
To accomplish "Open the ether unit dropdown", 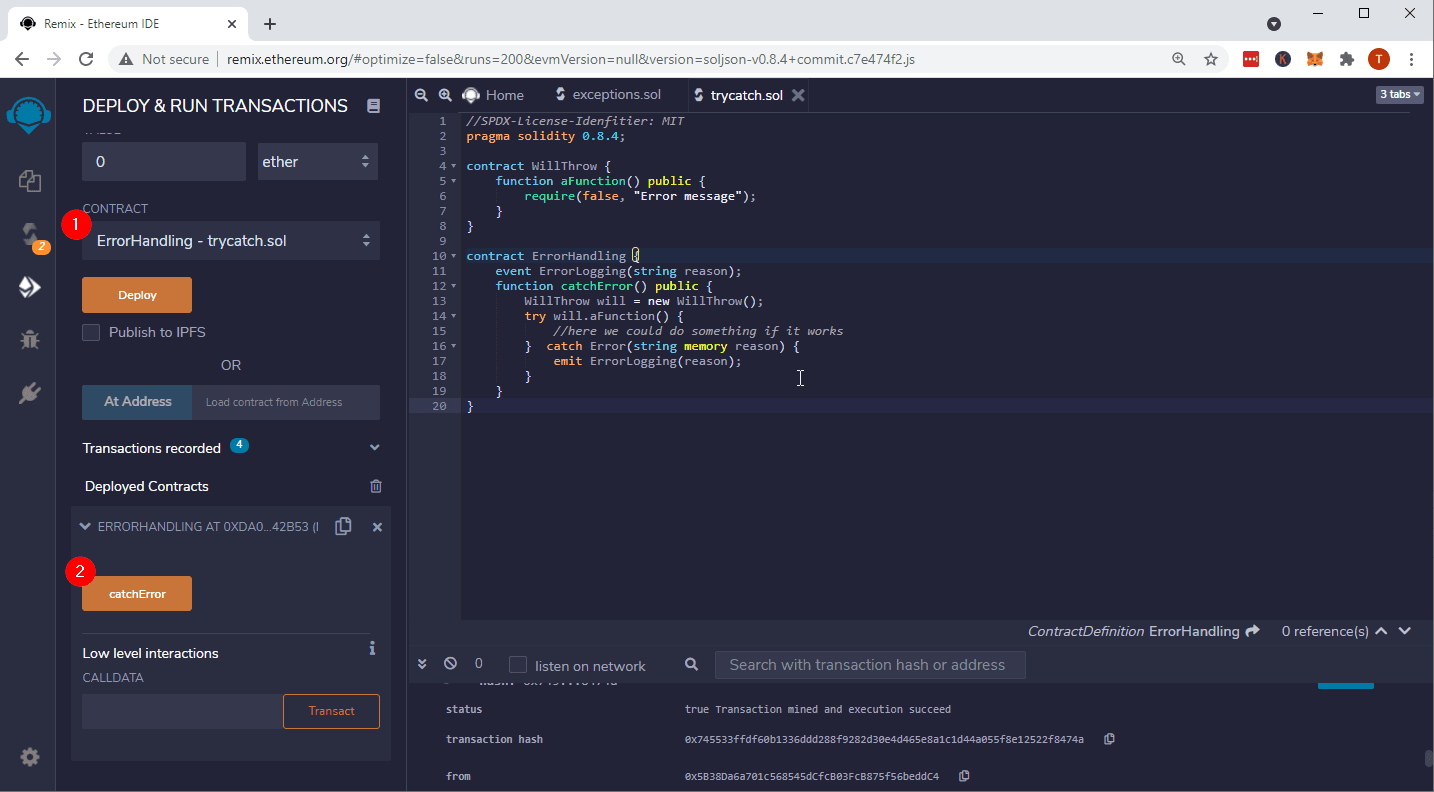I will (x=318, y=161).
